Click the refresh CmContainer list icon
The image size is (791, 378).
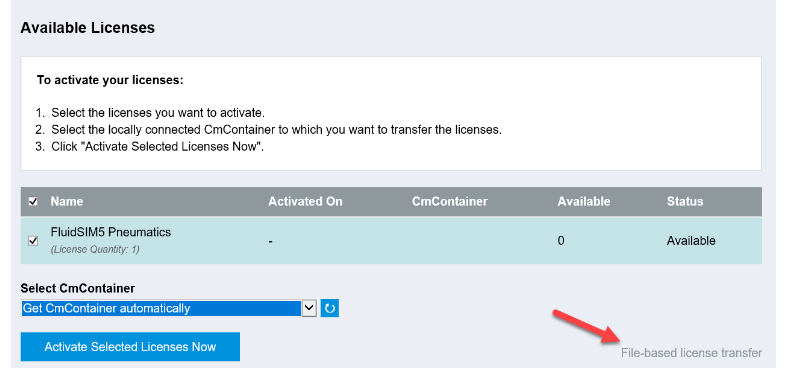(330, 308)
